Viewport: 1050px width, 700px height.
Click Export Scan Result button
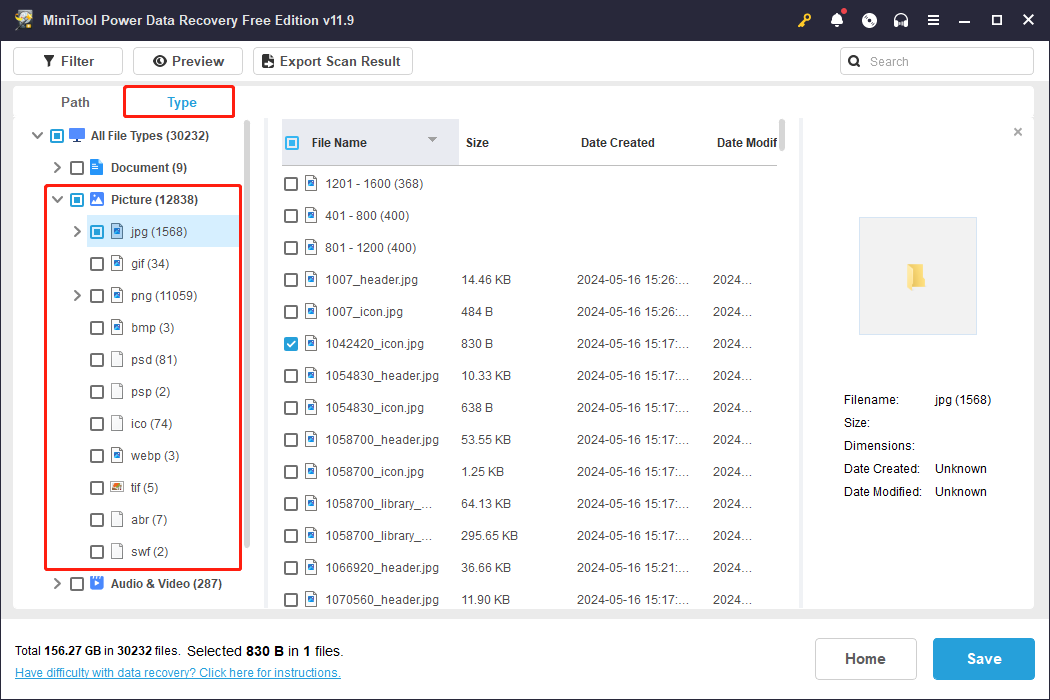[333, 61]
